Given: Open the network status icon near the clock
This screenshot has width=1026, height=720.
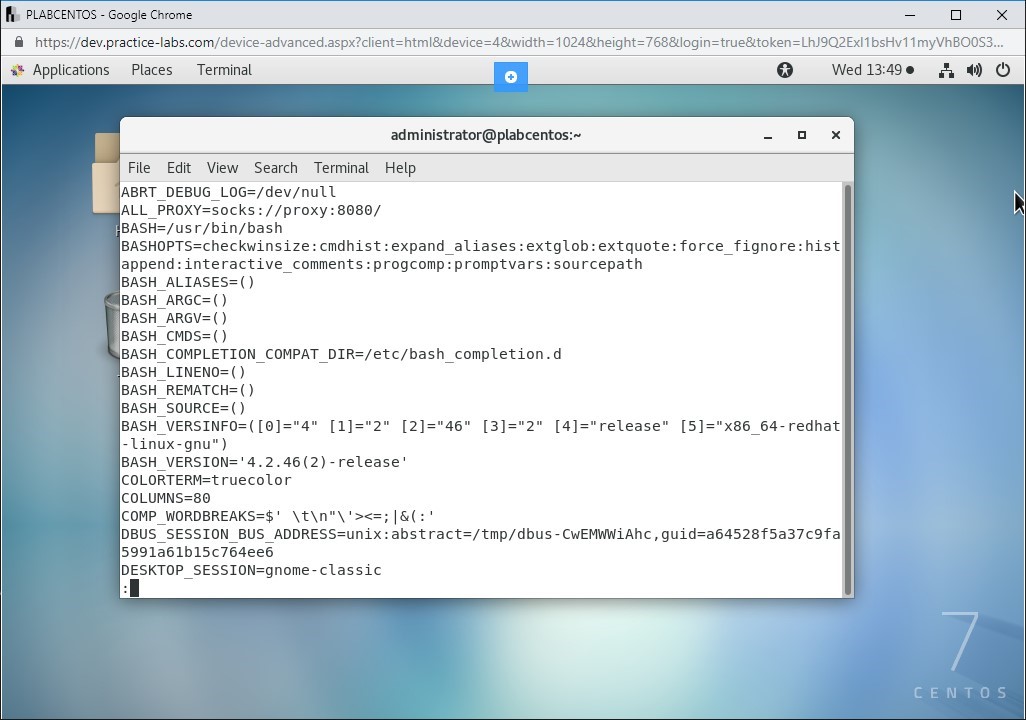Looking at the screenshot, I should click(x=945, y=70).
